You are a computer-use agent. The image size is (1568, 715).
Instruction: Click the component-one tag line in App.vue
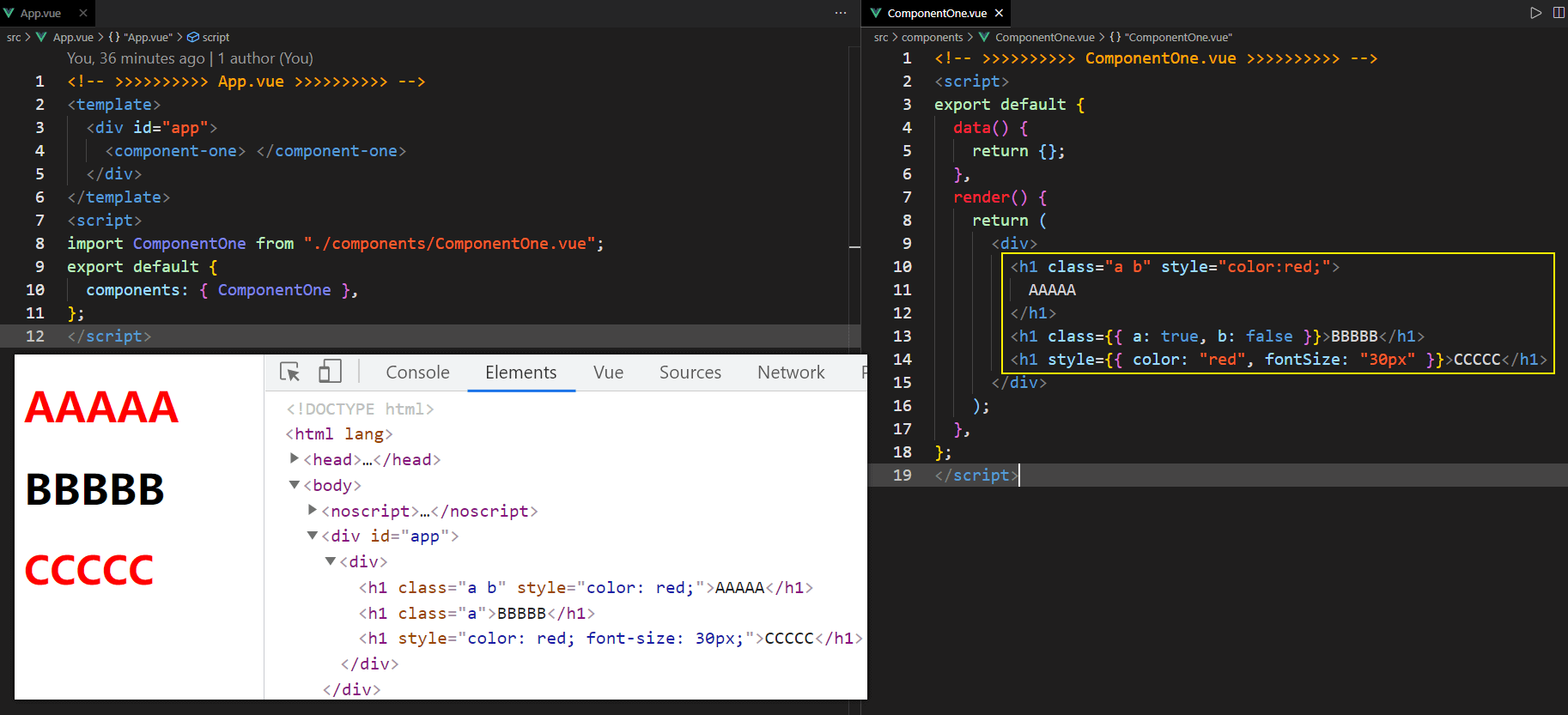click(x=256, y=151)
